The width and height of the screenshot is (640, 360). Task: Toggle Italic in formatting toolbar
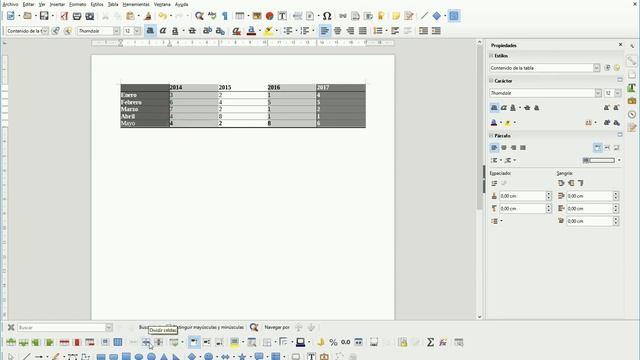click(163, 31)
